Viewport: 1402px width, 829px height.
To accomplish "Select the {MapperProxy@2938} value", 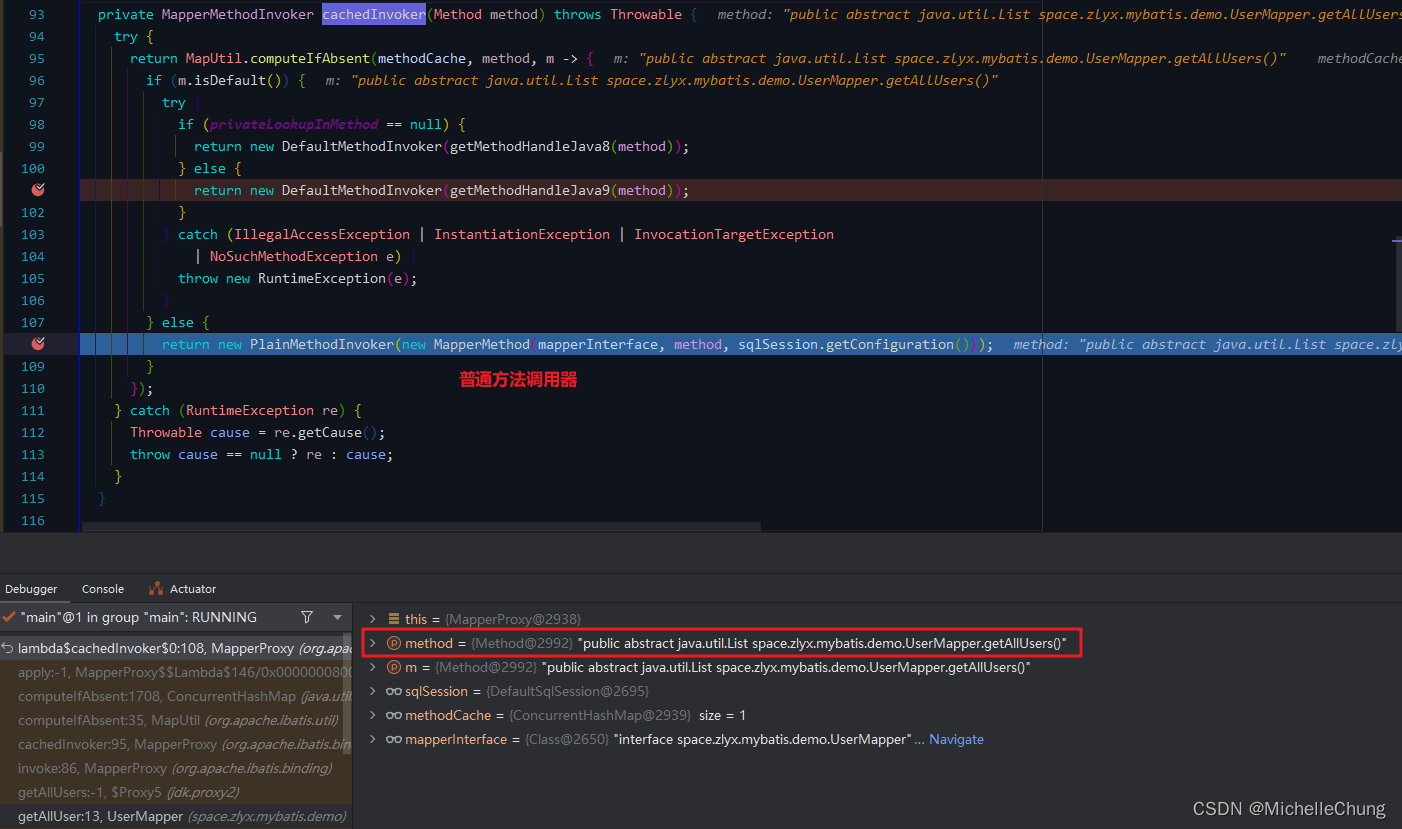I will click(x=512, y=619).
